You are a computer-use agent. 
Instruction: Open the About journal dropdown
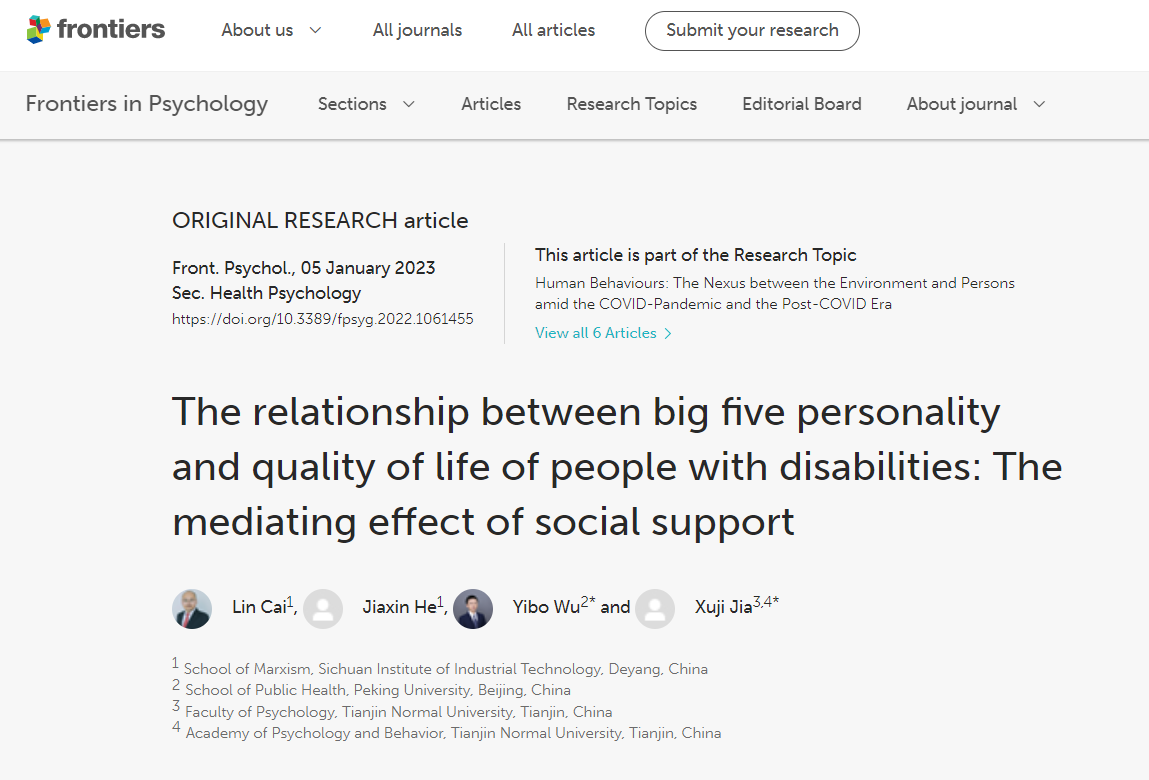coord(975,104)
